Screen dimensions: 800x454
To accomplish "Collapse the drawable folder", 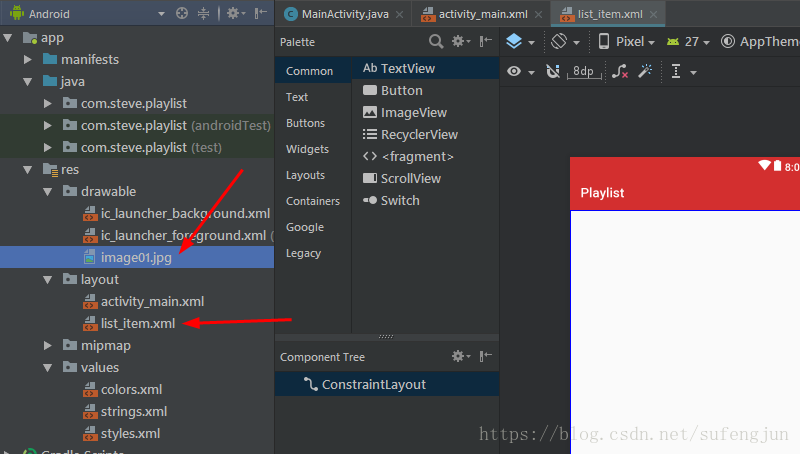I will click(47, 192).
